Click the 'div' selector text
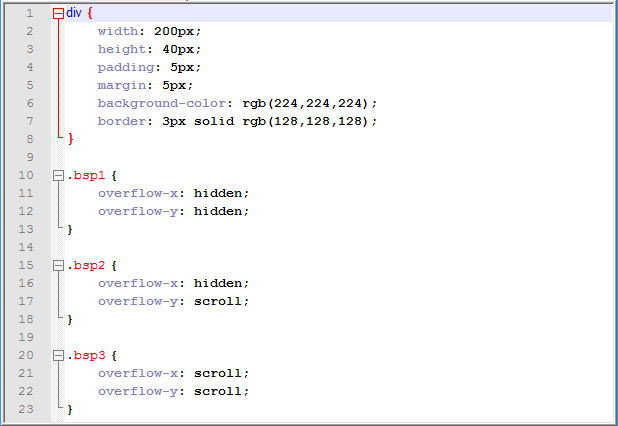The height and width of the screenshot is (426, 618). tap(74, 13)
